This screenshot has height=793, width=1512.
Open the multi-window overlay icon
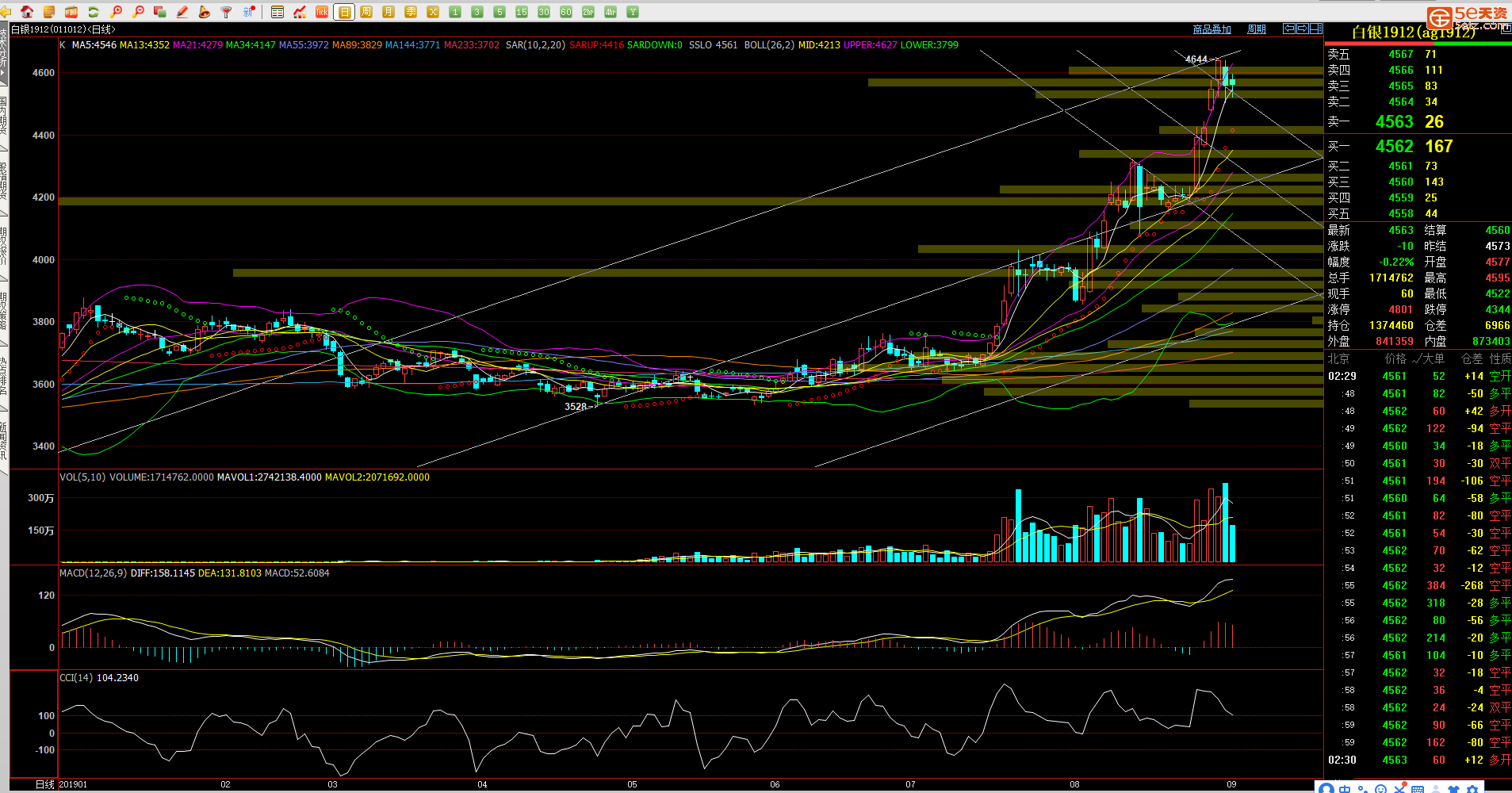(160, 12)
